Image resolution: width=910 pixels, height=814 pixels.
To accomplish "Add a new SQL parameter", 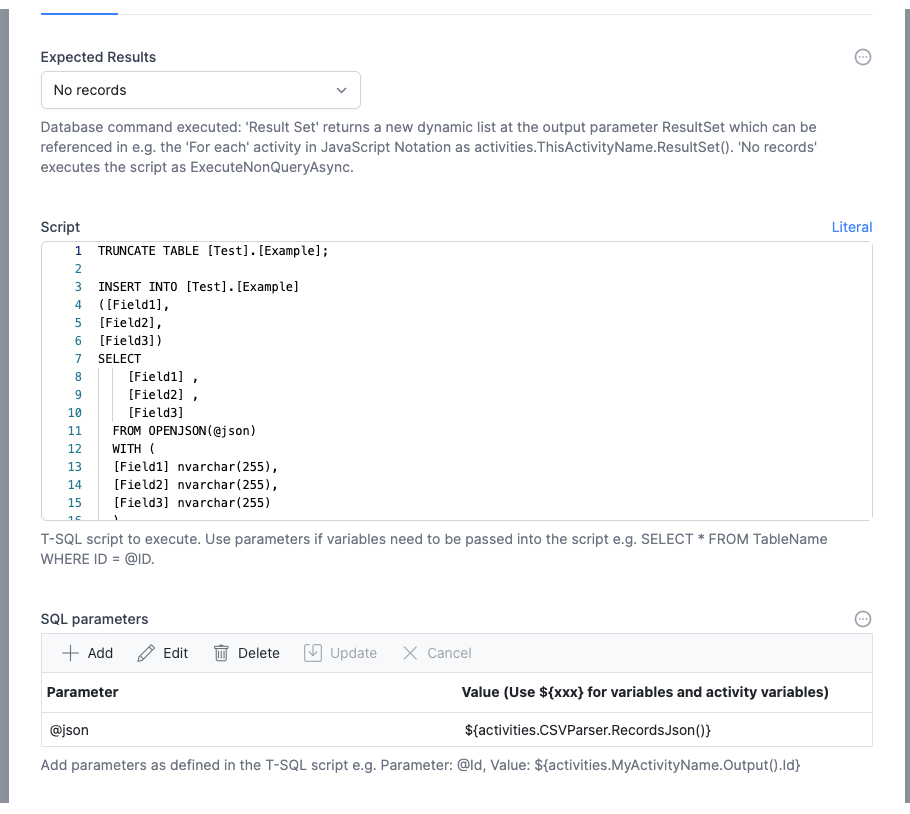I will pyautogui.click(x=88, y=653).
